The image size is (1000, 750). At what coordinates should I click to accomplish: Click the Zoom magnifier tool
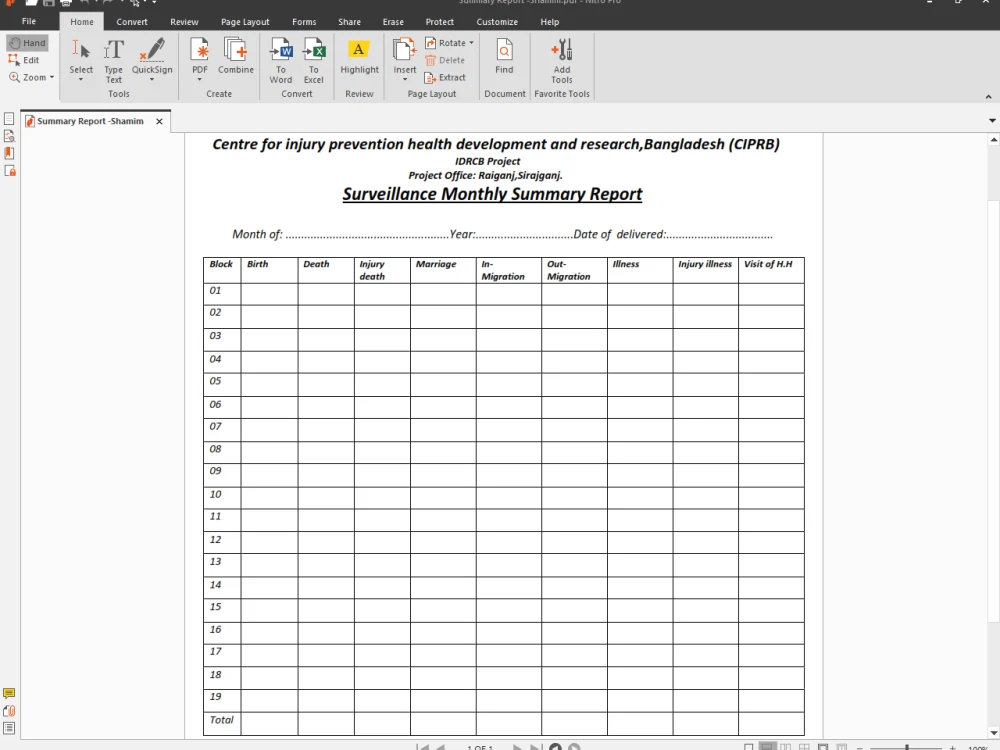point(27,77)
